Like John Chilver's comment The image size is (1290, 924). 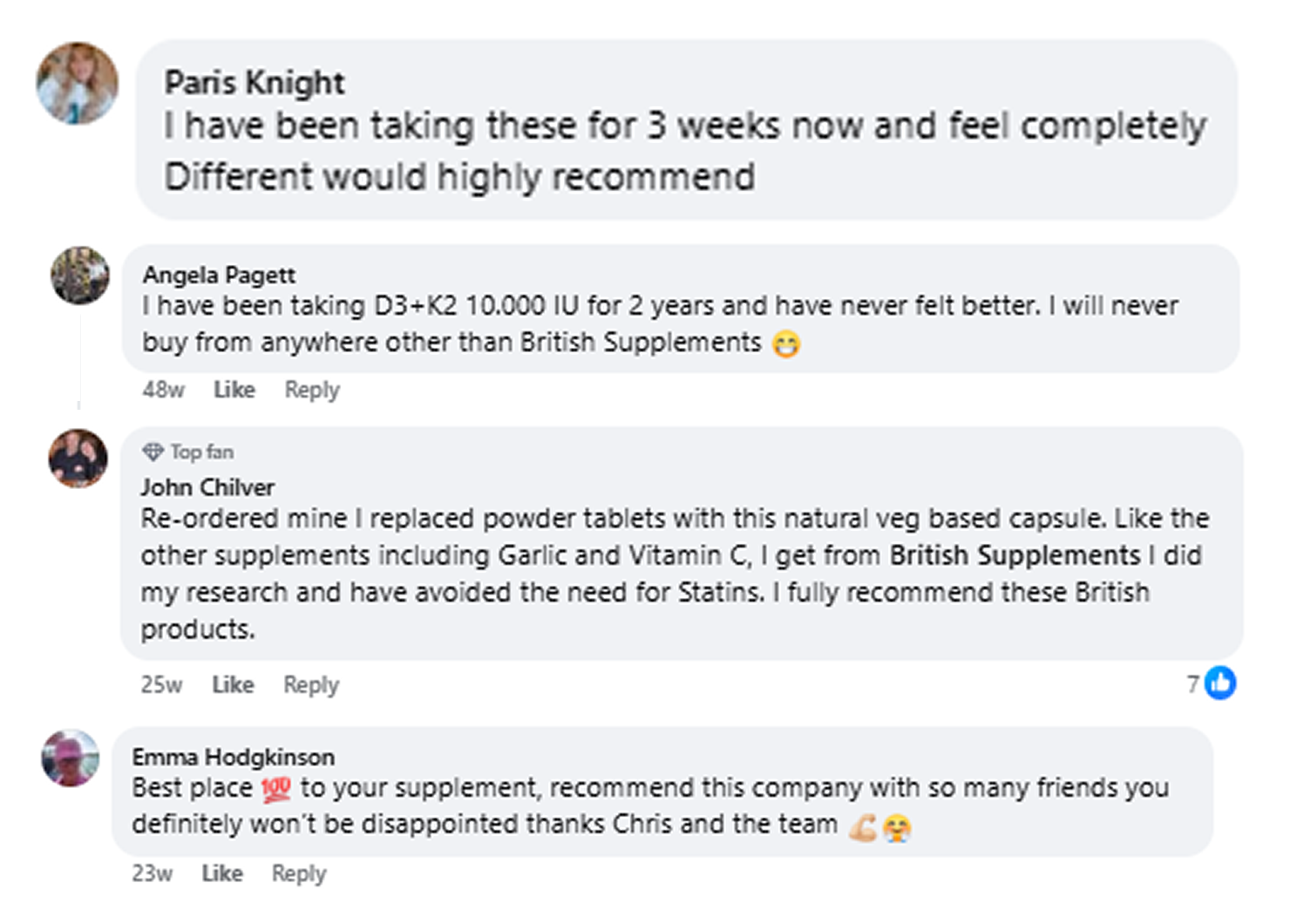[x=233, y=684]
